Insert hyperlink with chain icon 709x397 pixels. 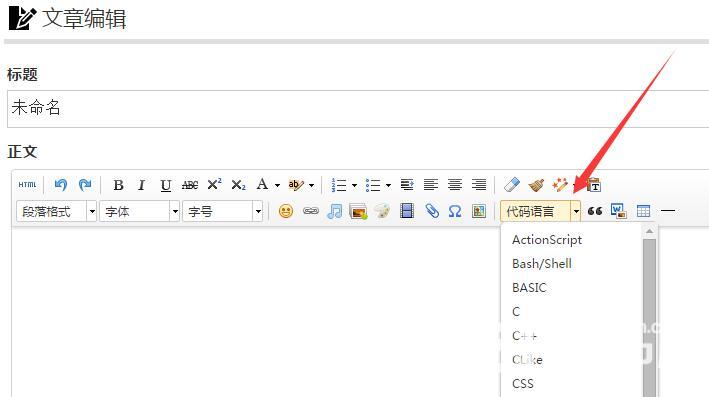[311, 211]
